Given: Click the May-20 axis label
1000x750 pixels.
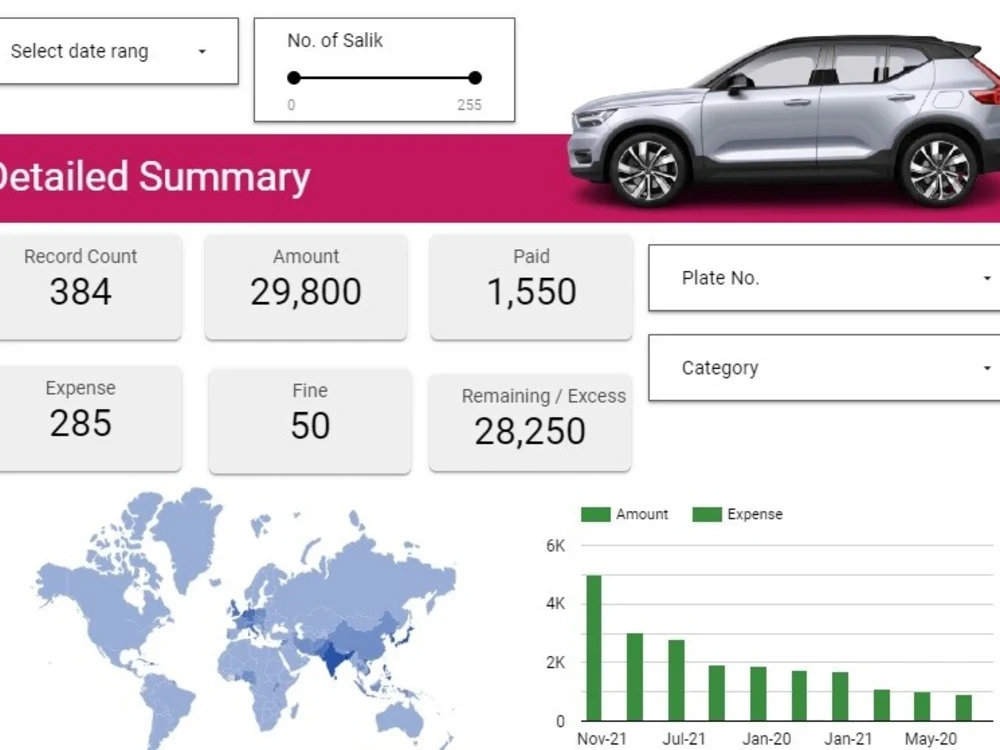Looking at the screenshot, I should 930,739.
